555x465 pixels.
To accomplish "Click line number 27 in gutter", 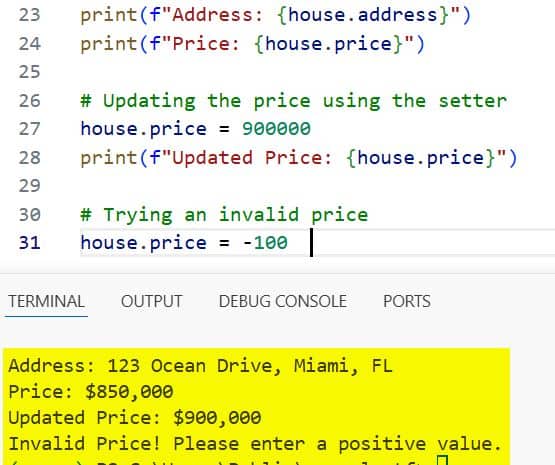I will [x=29, y=129].
